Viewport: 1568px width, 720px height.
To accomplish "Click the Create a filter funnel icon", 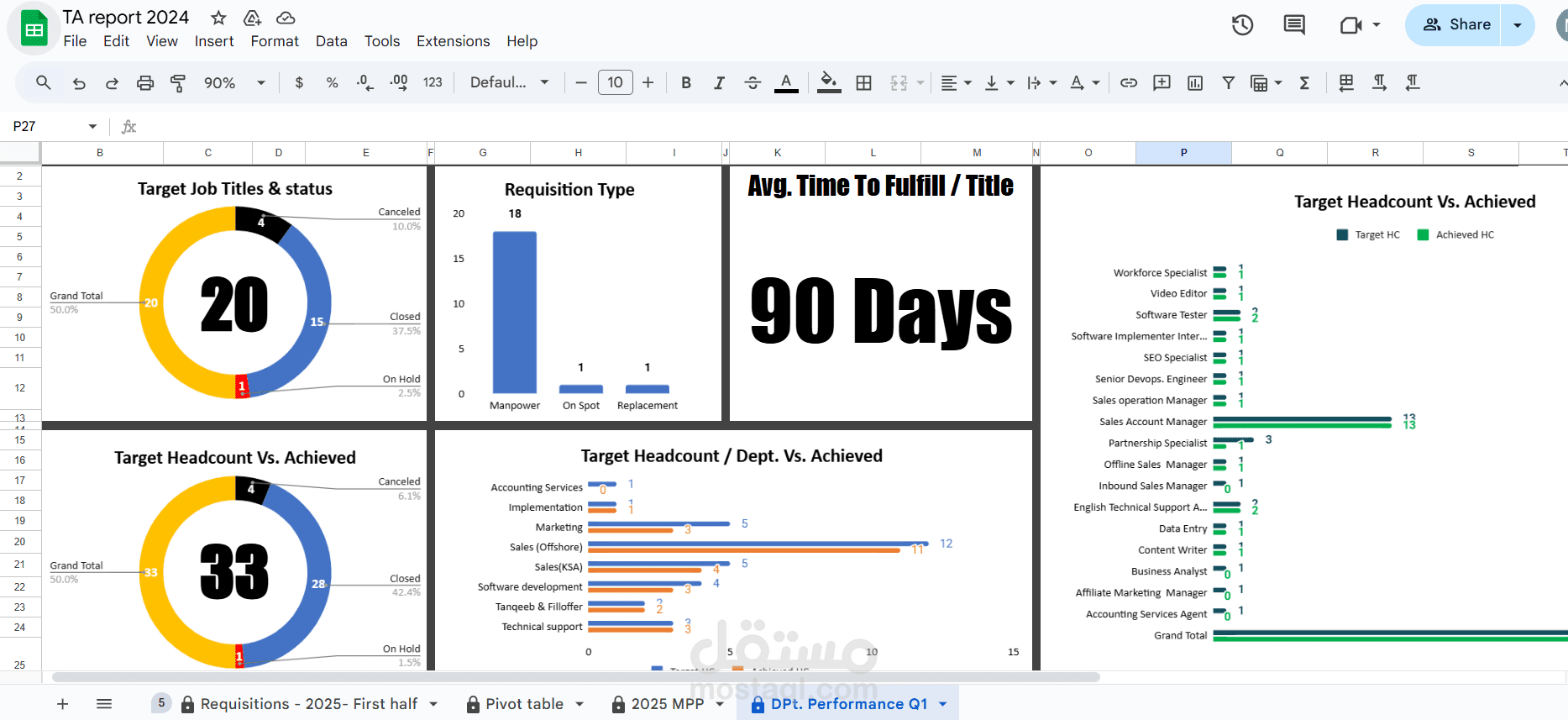I will (x=1228, y=82).
